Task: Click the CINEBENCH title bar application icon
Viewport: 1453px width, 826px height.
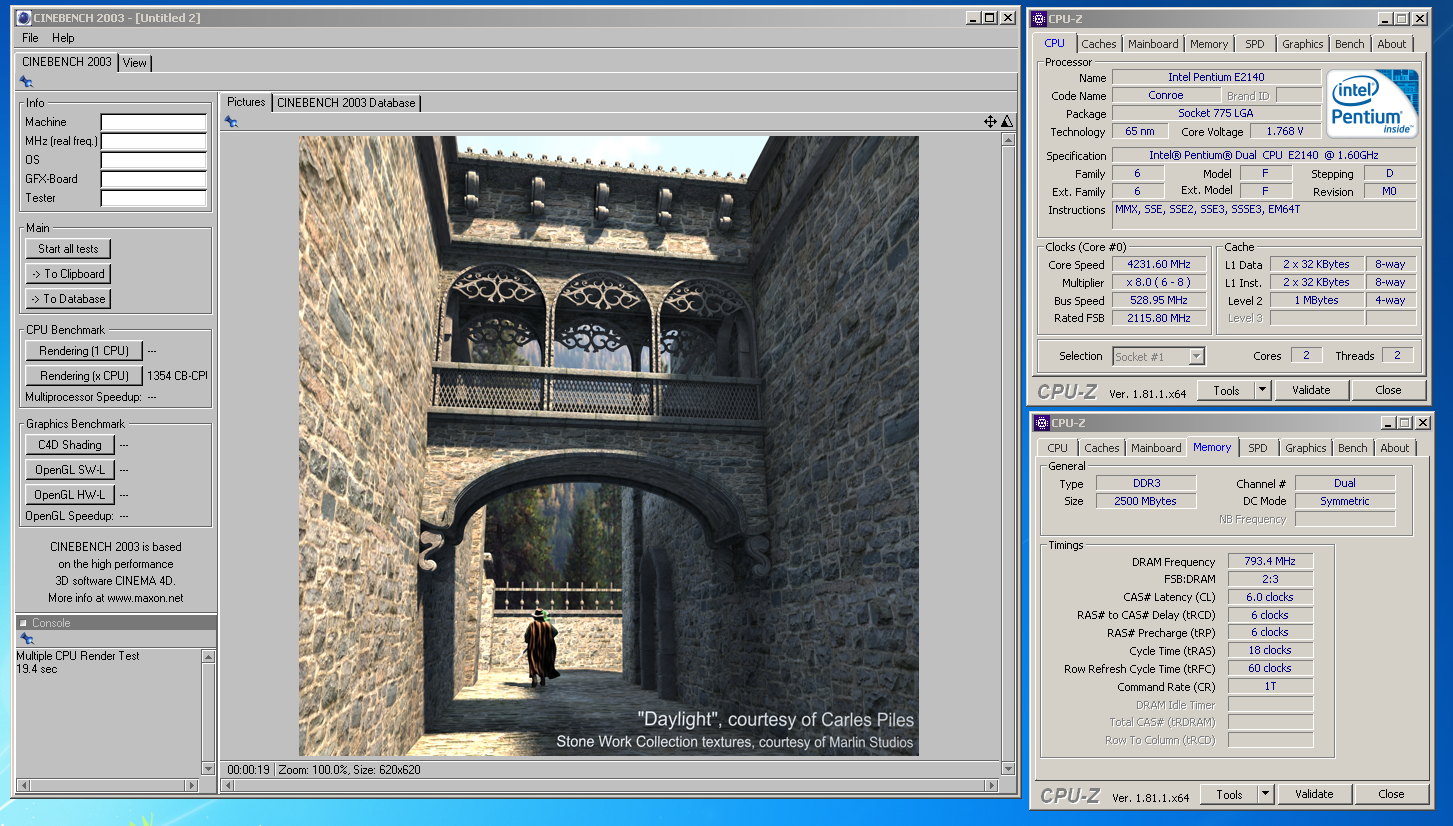Action: [x=25, y=18]
